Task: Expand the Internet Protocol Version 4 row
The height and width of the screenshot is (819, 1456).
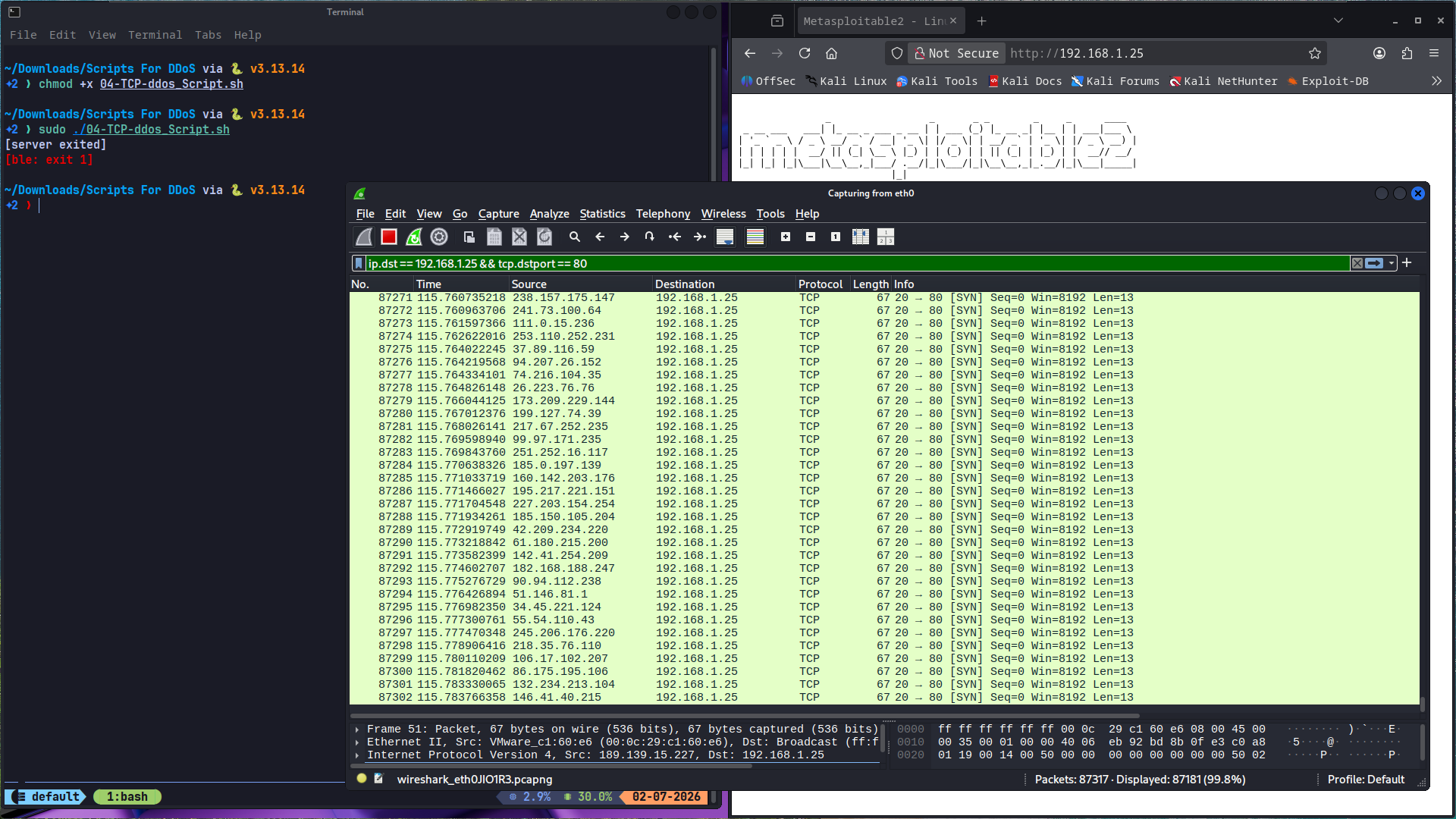Action: [x=357, y=755]
